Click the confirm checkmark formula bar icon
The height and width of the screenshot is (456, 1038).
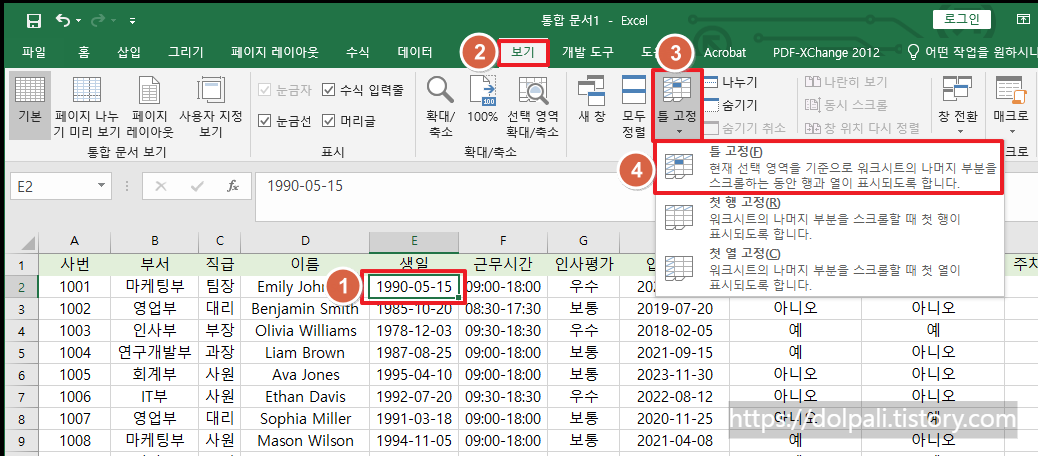pyautogui.click(x=197, y=187)
